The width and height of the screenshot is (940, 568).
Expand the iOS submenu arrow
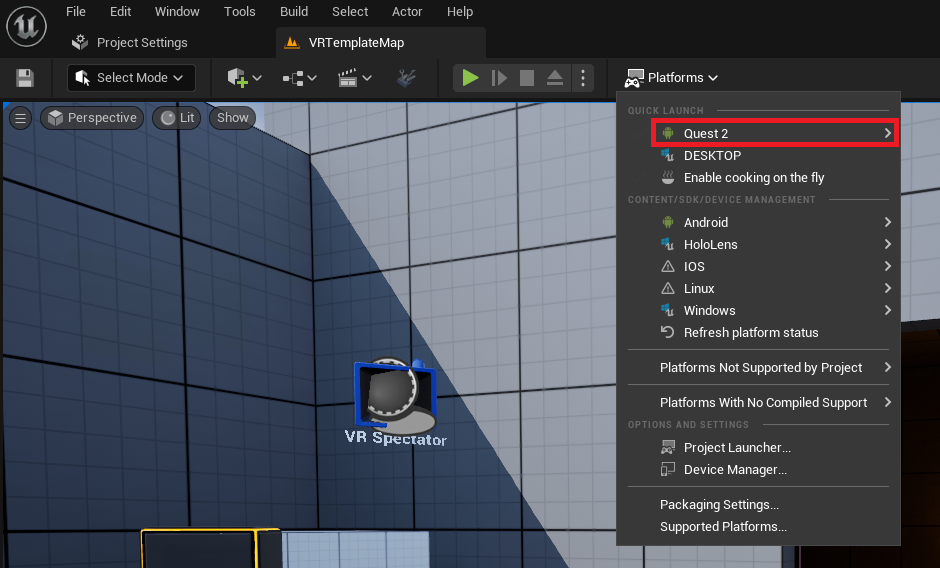[x=888, y=266]
